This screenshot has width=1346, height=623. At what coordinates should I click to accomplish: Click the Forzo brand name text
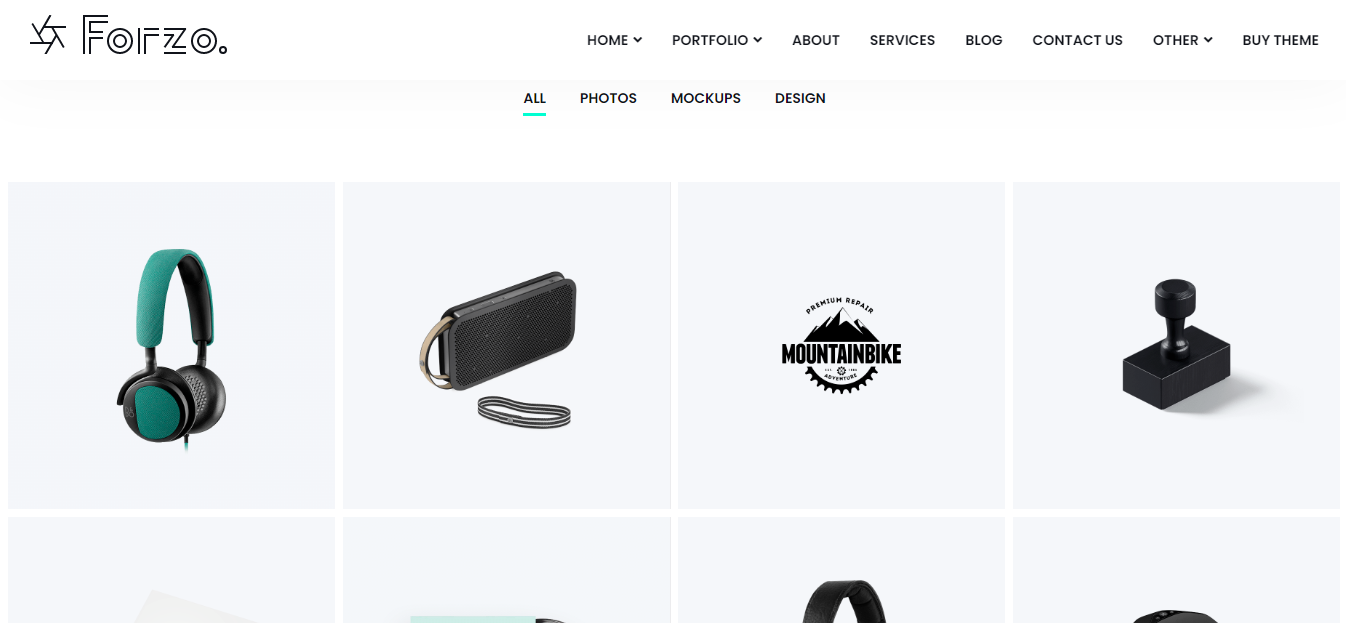pos(155,35)
